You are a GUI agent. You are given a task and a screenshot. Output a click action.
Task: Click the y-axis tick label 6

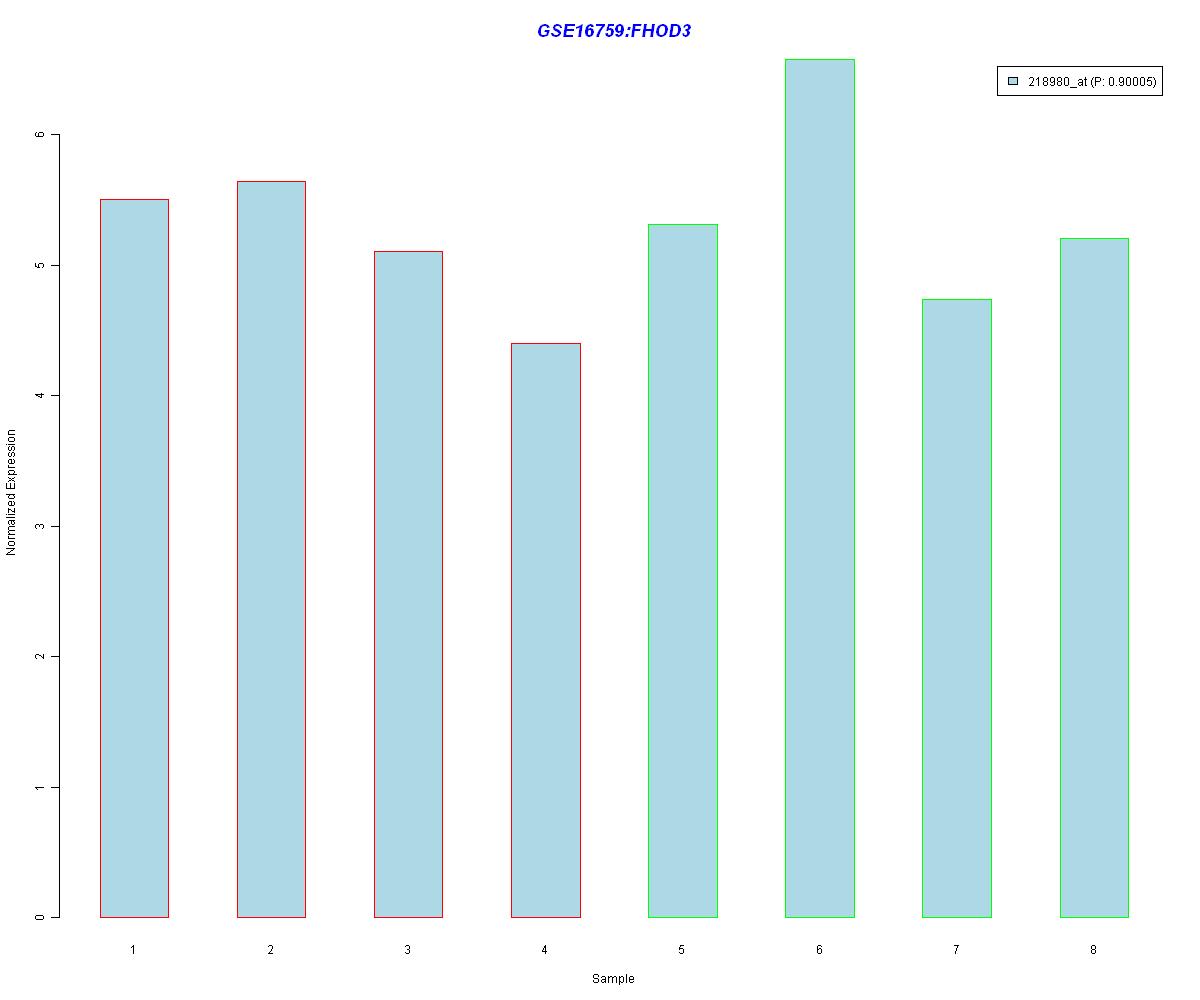[x=41, y=135]
